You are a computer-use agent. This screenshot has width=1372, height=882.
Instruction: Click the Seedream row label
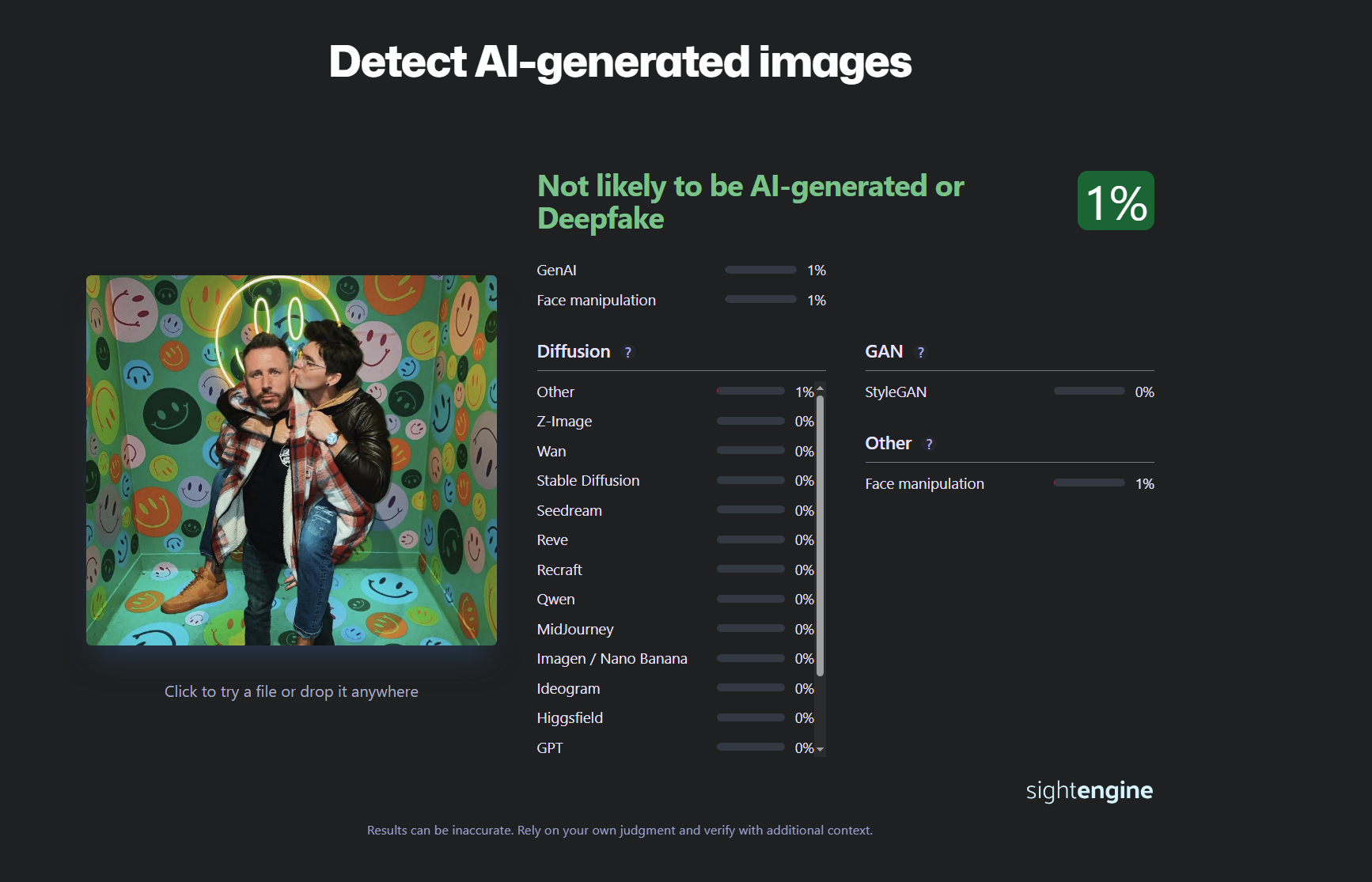click(569, 511)
